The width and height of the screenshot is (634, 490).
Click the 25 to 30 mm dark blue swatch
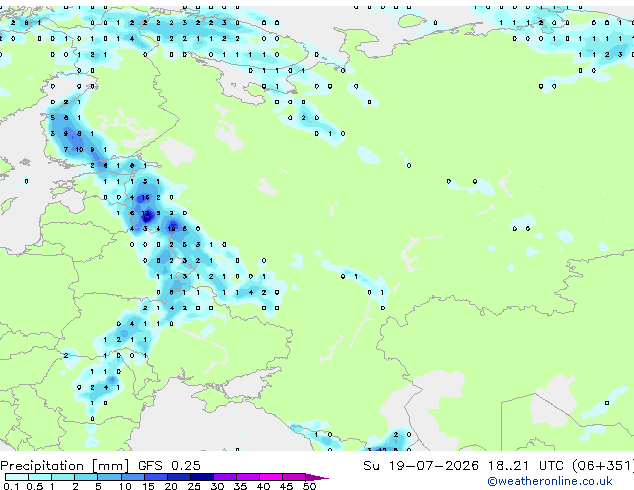click(x=201, y=477)
